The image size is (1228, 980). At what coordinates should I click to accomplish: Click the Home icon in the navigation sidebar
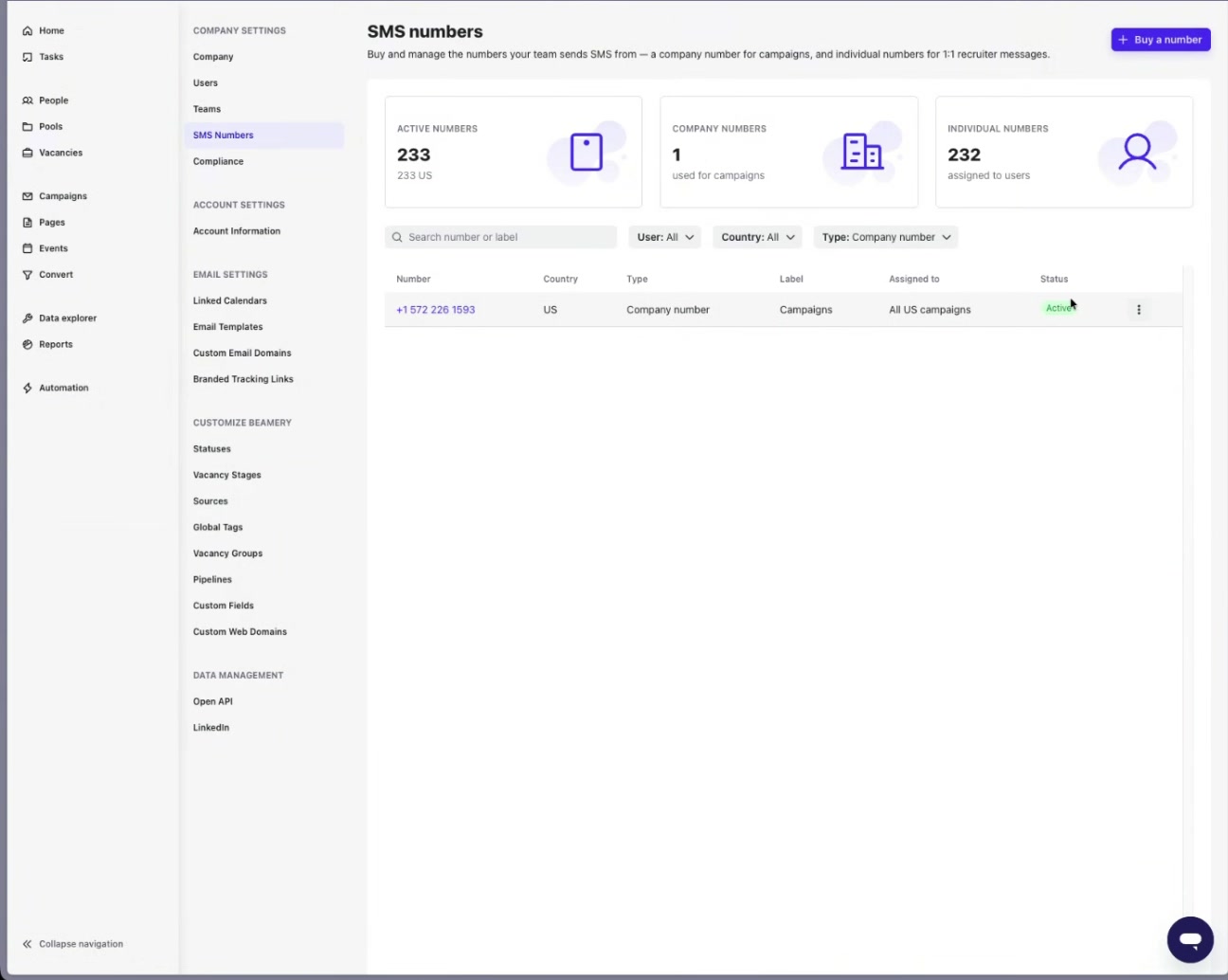[x=27, y=31]
